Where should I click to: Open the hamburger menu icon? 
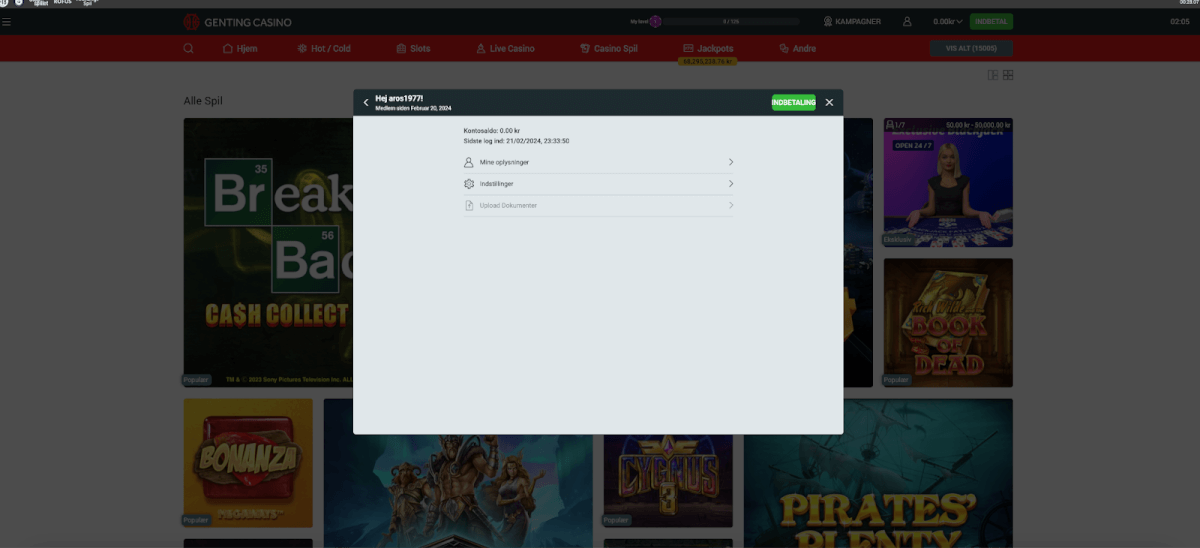7,21
